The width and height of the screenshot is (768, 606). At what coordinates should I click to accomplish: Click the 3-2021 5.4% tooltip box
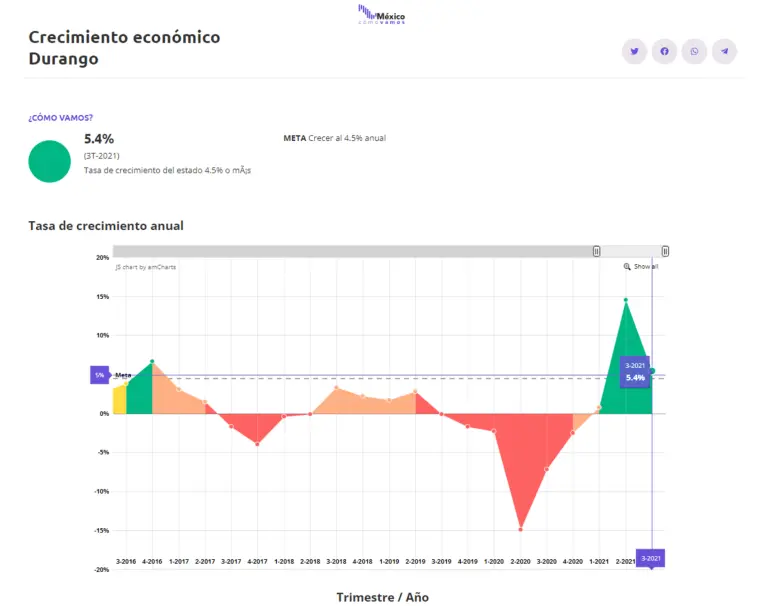pos(635,372)
